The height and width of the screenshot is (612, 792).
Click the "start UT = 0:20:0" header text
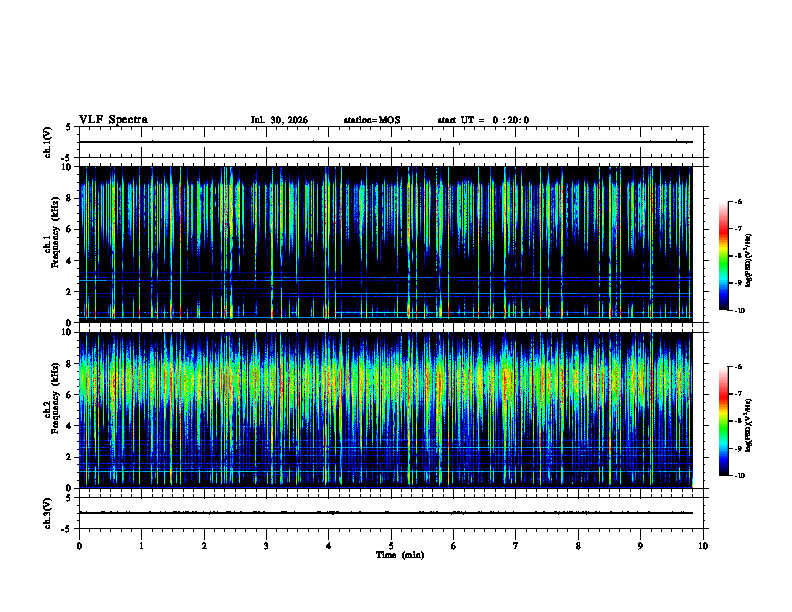tap(483, 120)
